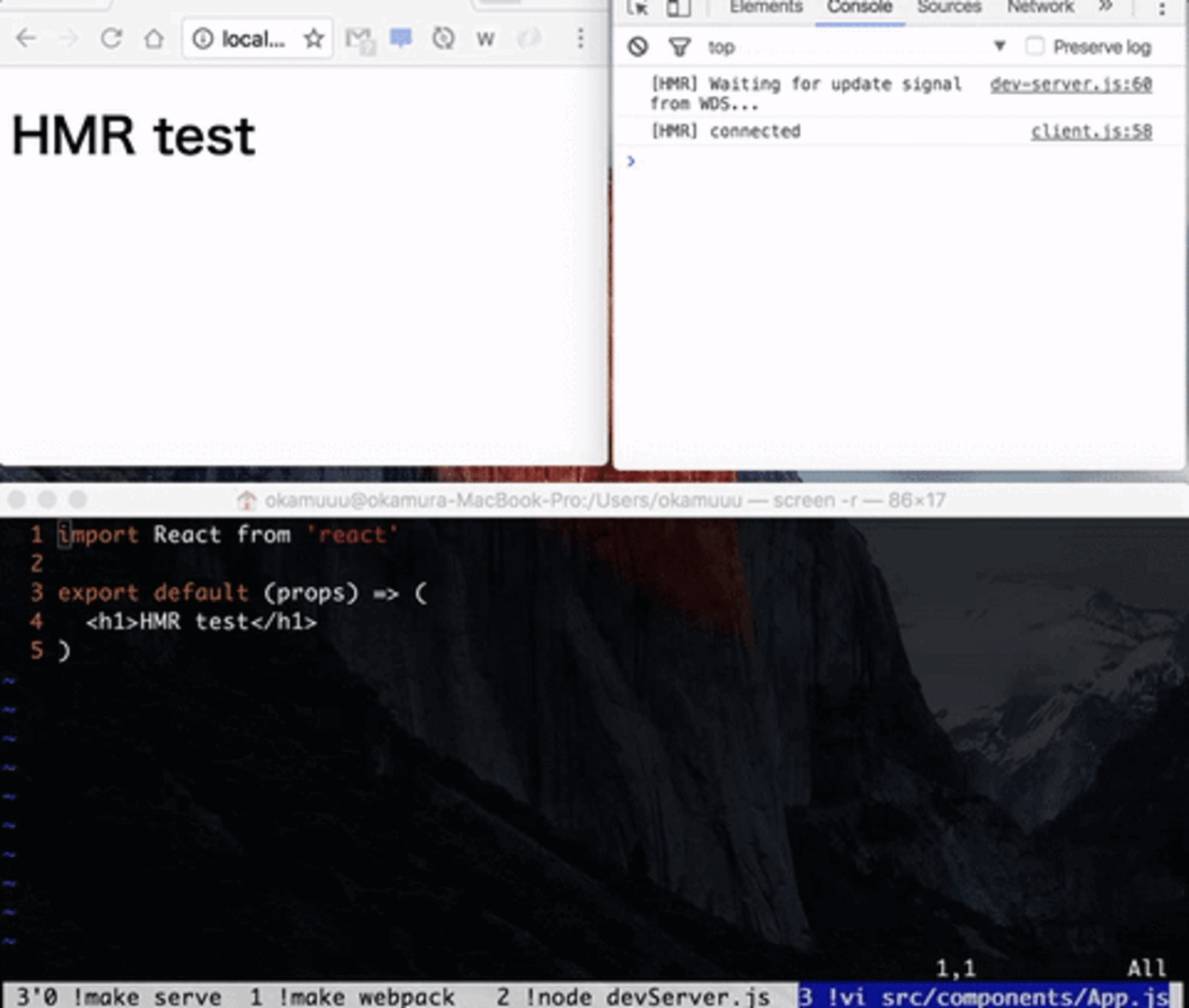The image size is (1189, 1008).
Task: Open the Chrome three-dot menu
Action: [580, 38]
